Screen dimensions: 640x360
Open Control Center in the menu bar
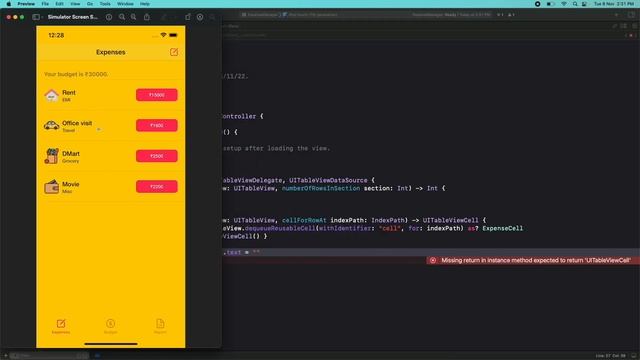point(584,4)
